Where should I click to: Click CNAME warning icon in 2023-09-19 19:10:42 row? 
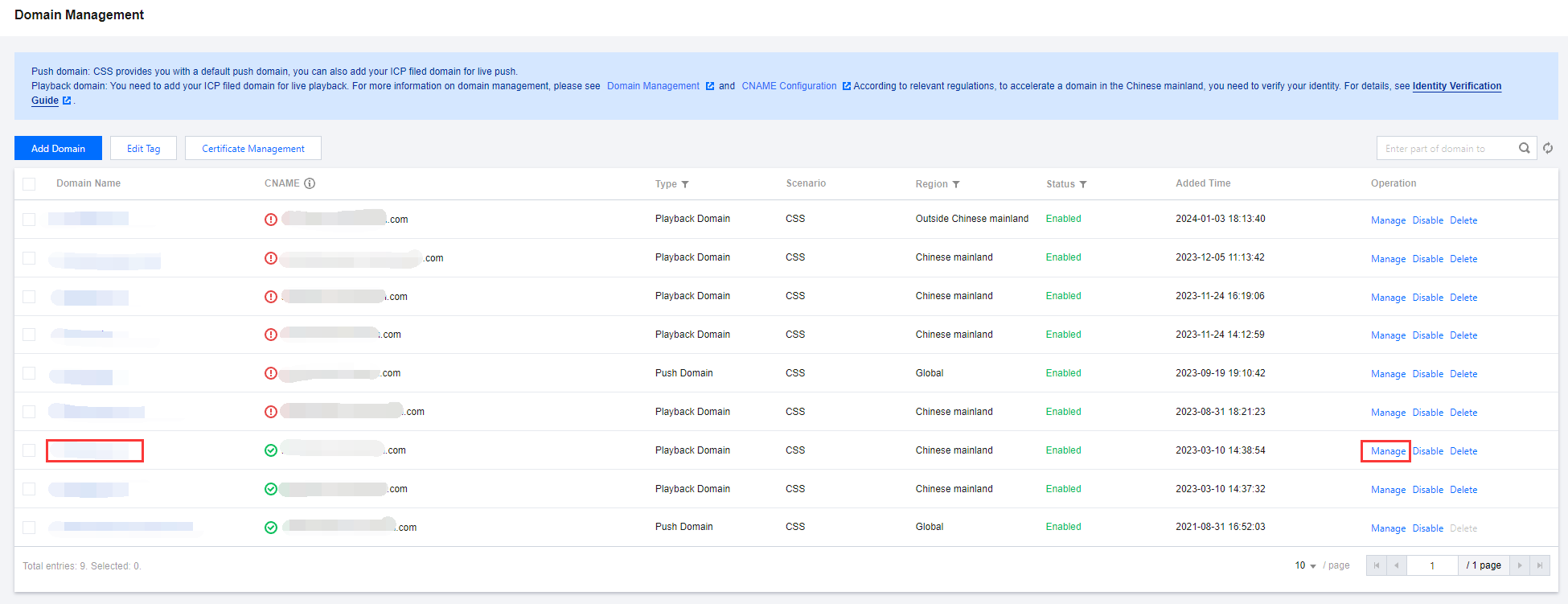(x=271, y=373)
